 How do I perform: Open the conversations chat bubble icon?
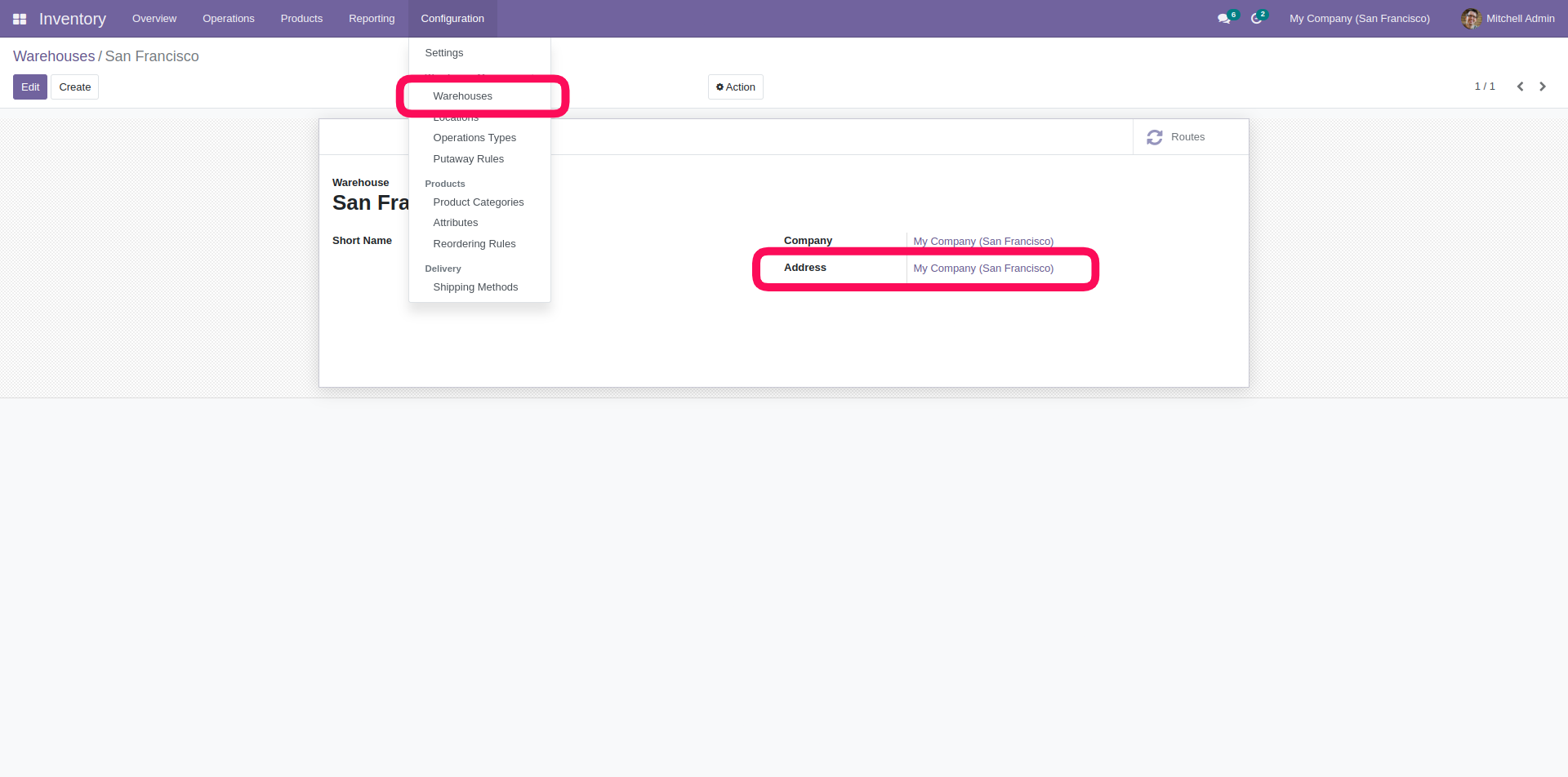[x=1223, y=19]
